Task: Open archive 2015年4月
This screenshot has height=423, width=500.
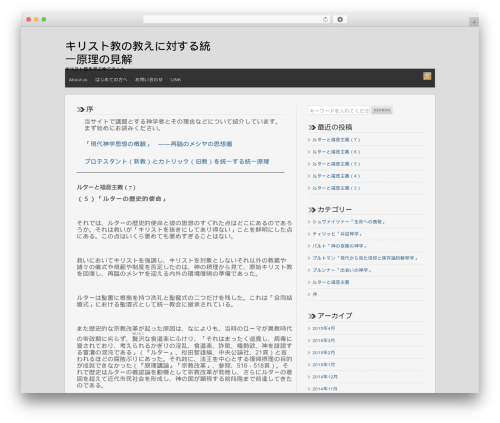Action: (x=323, y=328)
